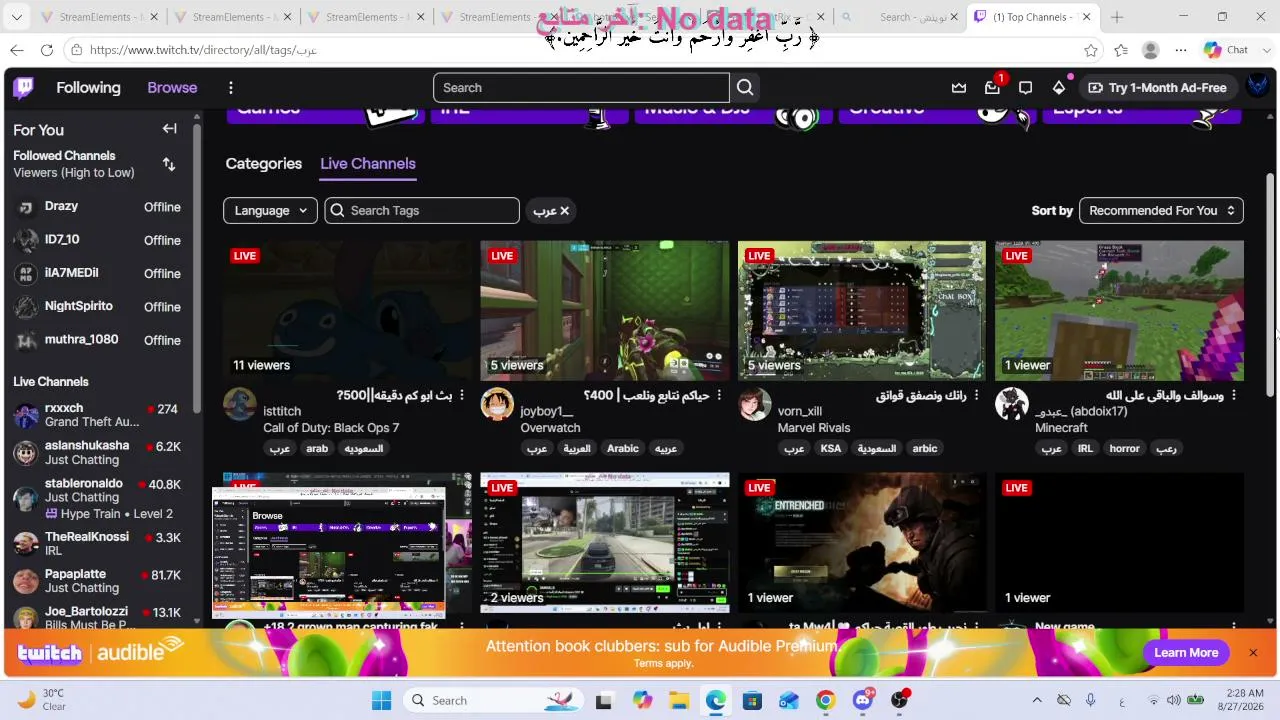Open isttitch channel avatar
The height and width of the screenshot is (720, 1280).
click(x=240, y=404)
